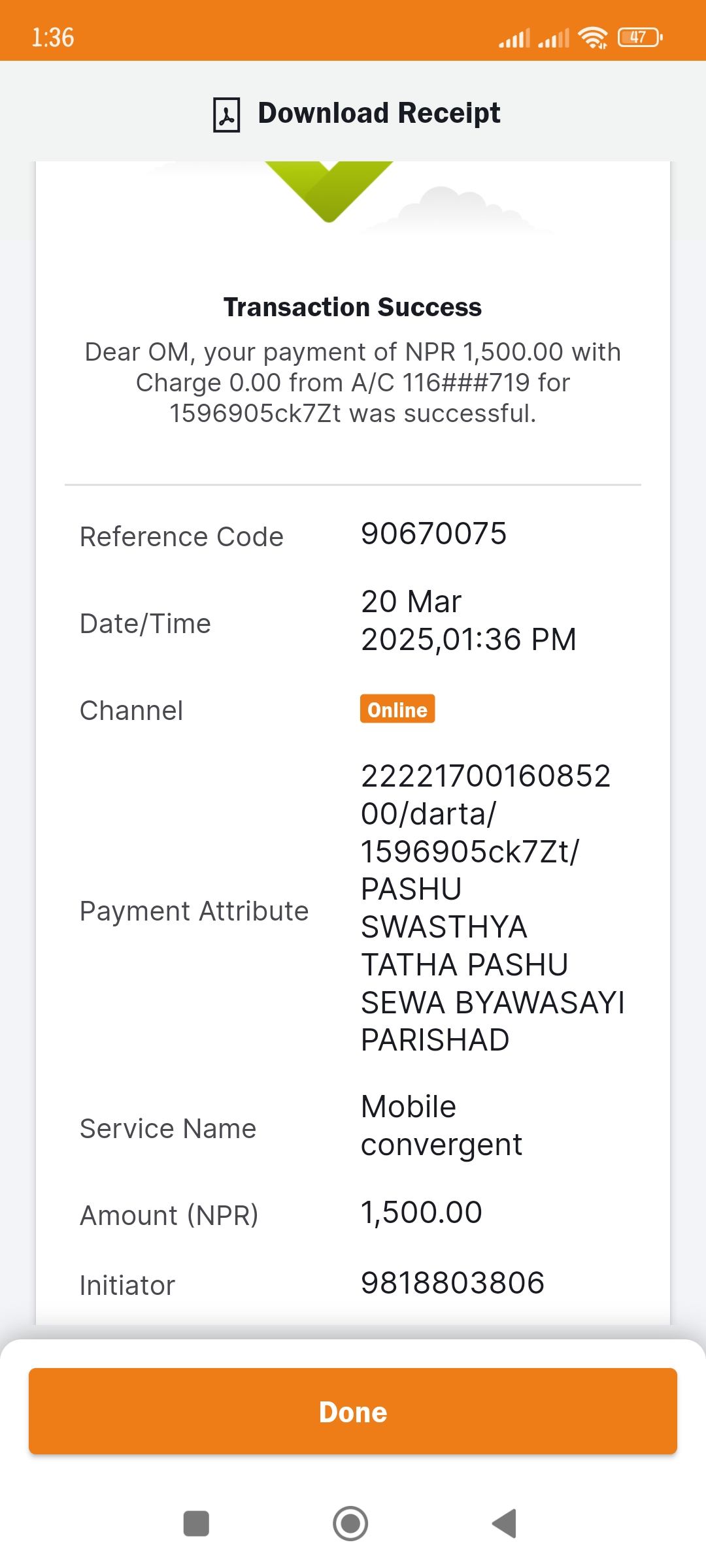The width and height of the screenshot is (706, 1568).
Task: Tap the first cellular signal bars icon
Action: coord(514,38)
